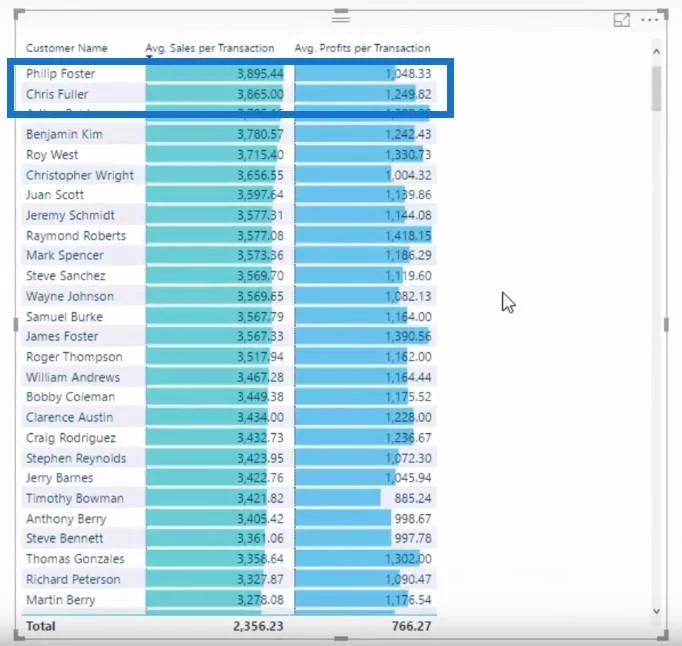Viewport: 682px width, 646px height.
Task: Click the 3,577.31 sales value
Action: 260,215
